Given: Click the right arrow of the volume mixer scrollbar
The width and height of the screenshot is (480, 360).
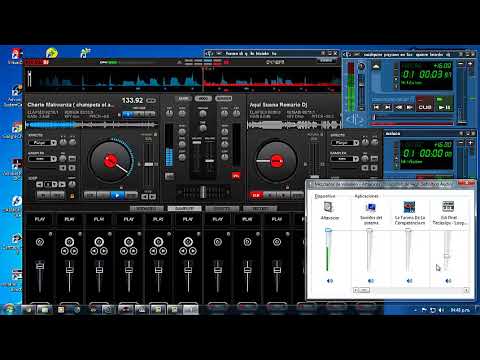Looking at the screenshot, I should (x=466, y=290).
